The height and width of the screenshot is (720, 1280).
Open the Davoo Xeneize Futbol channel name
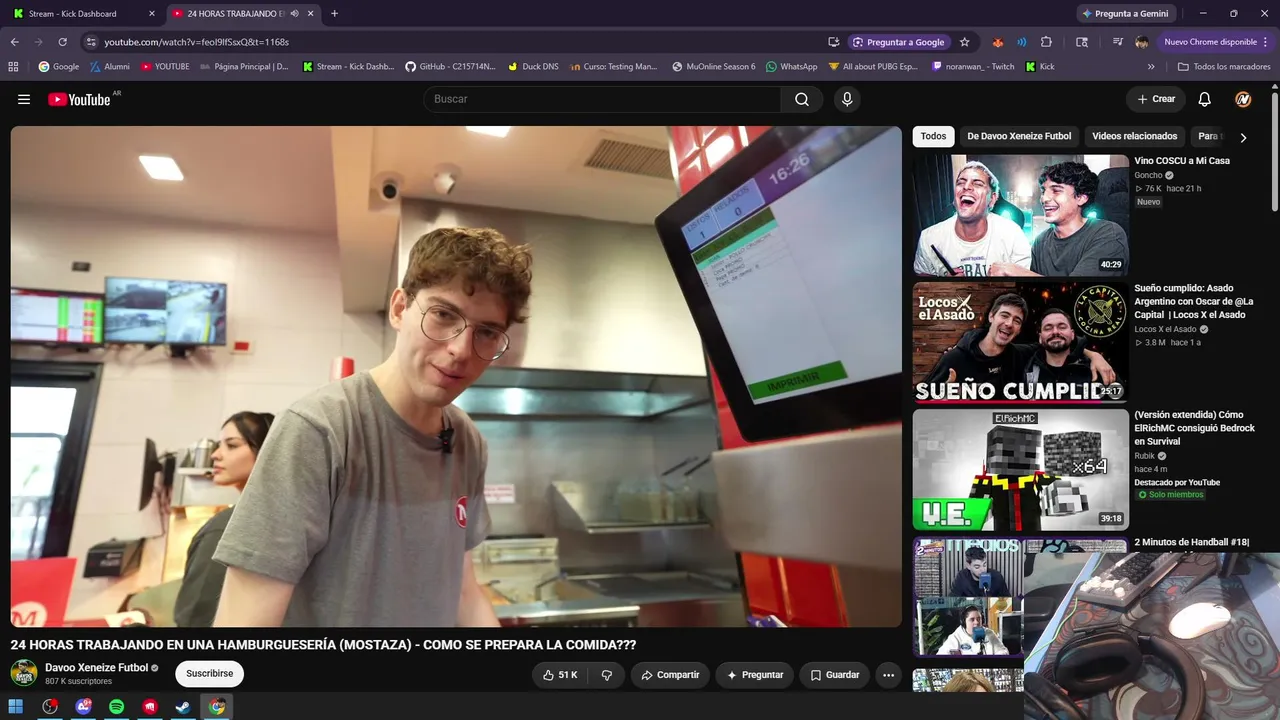pos(96,667)
